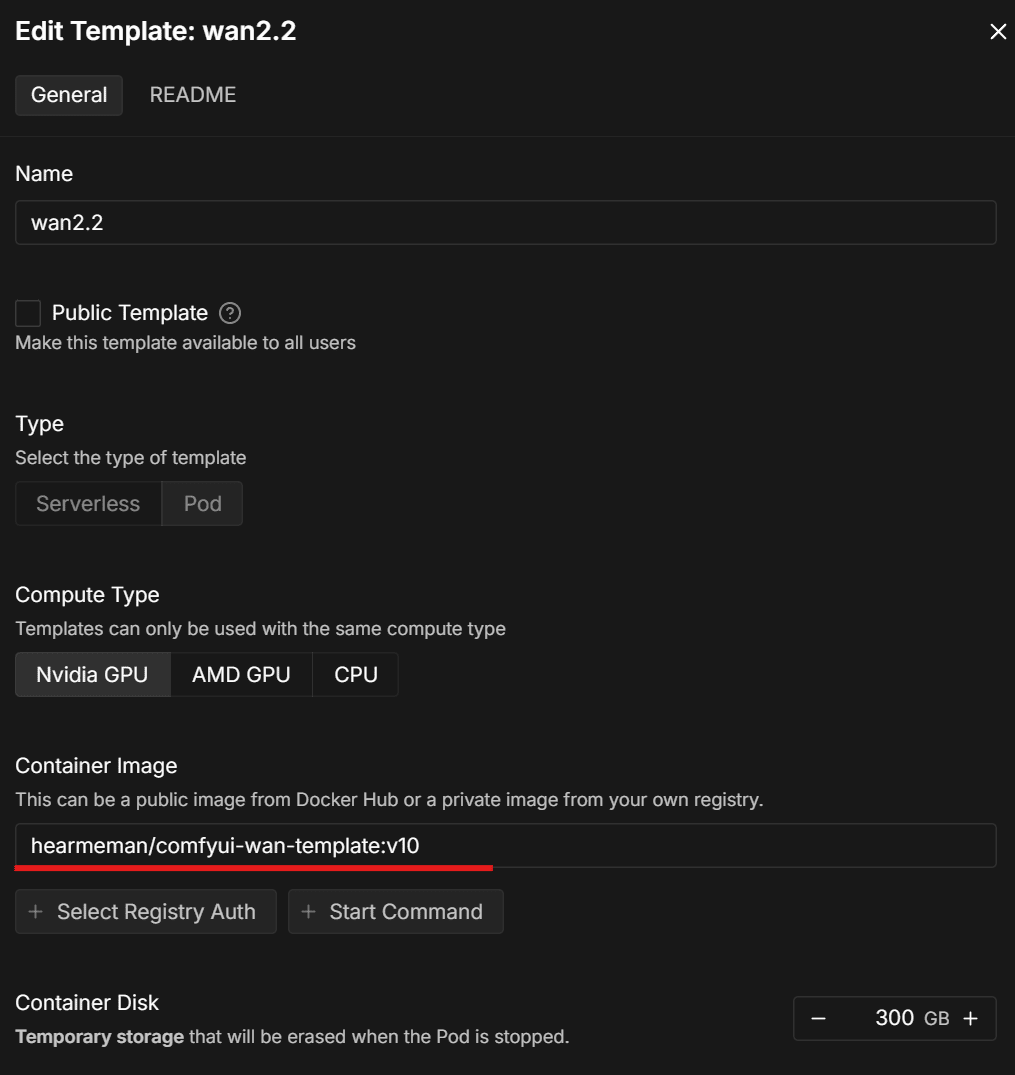Open the Select Registry Auth picker
This screenshot has width=1015, height=1075.
146,912
